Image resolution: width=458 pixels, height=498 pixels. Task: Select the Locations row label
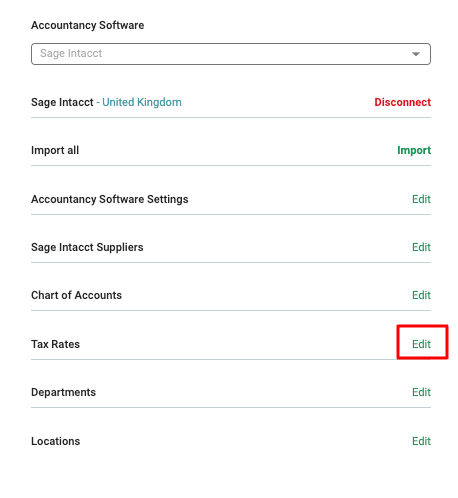tap(56, 441)
